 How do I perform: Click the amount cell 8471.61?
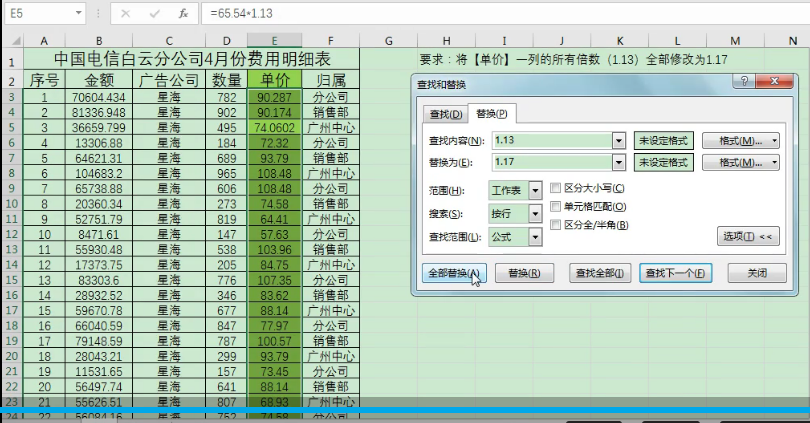[99, 234]
